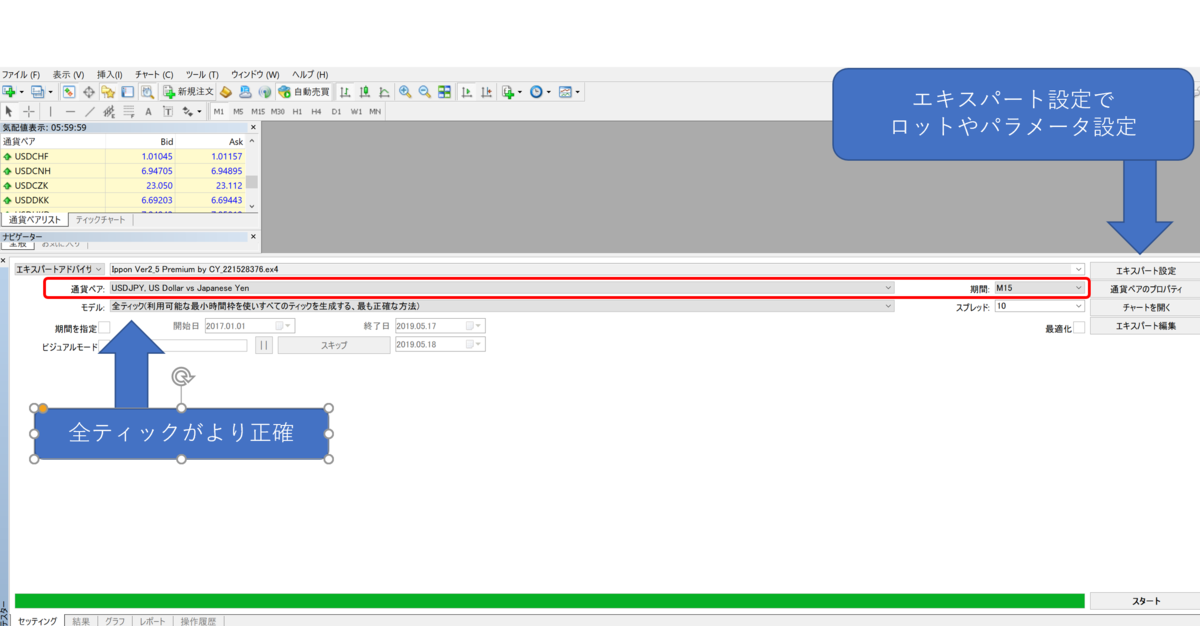The height and width of the screenshot is (626, 1200).
Task: Switch chart timeframe to M15 in toolbar
Action: pyautogui.click(x=258, y=111)
